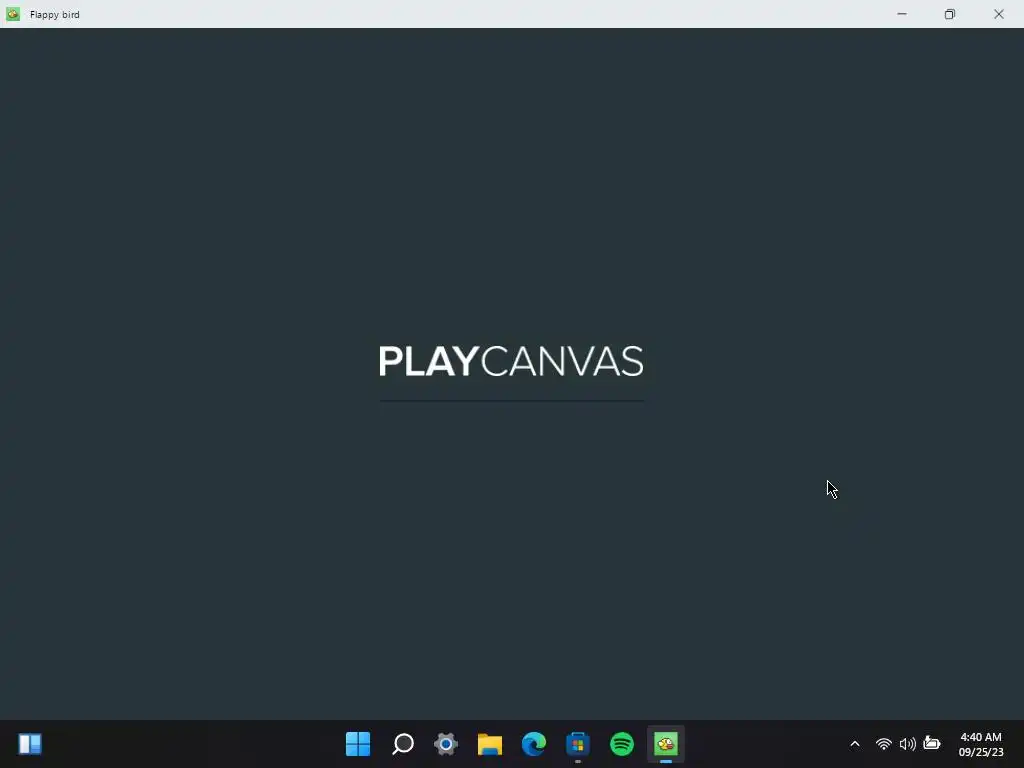Select Flappy bird taskbar icon
Screen dimensions: 1024x768
pyautogui.click(x=665, y=744)
